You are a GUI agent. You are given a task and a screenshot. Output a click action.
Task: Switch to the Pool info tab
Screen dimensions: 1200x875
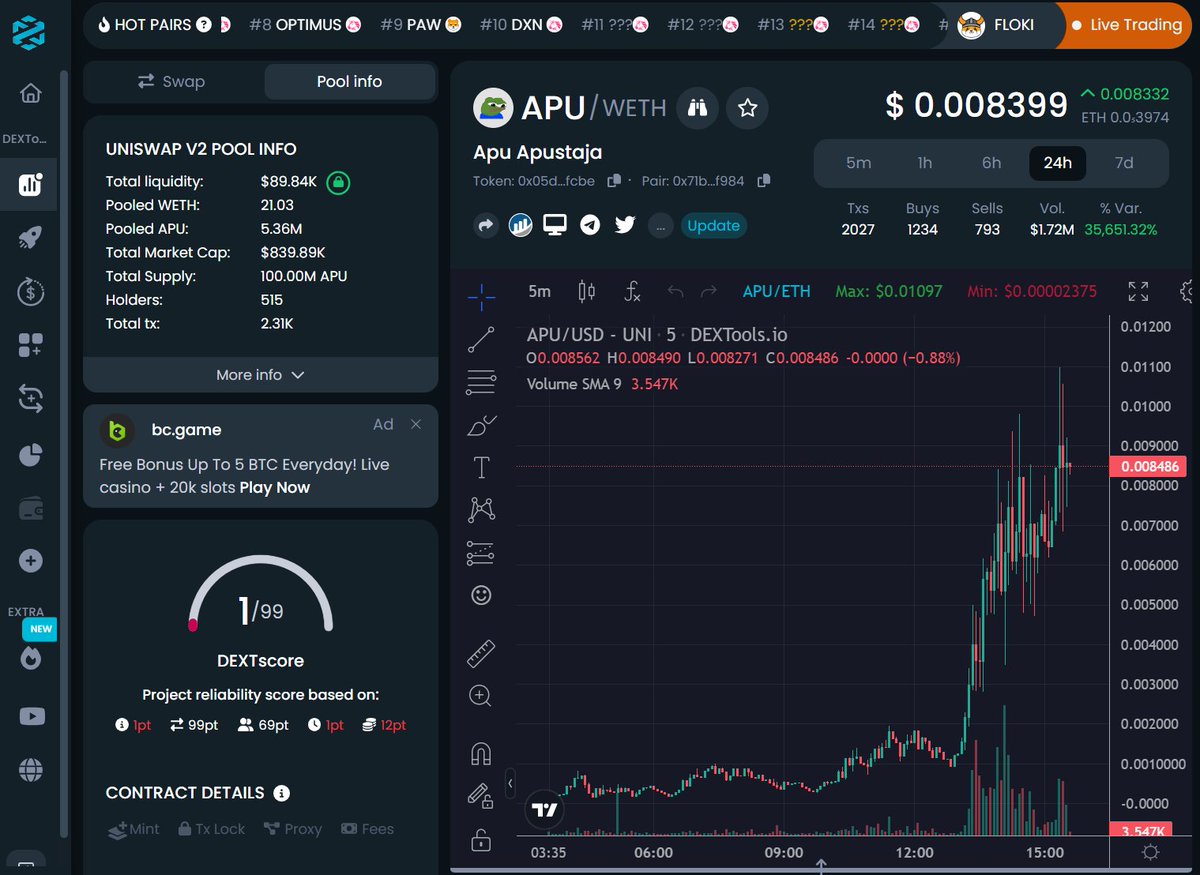pyautogui.click(x=349, y=82)
